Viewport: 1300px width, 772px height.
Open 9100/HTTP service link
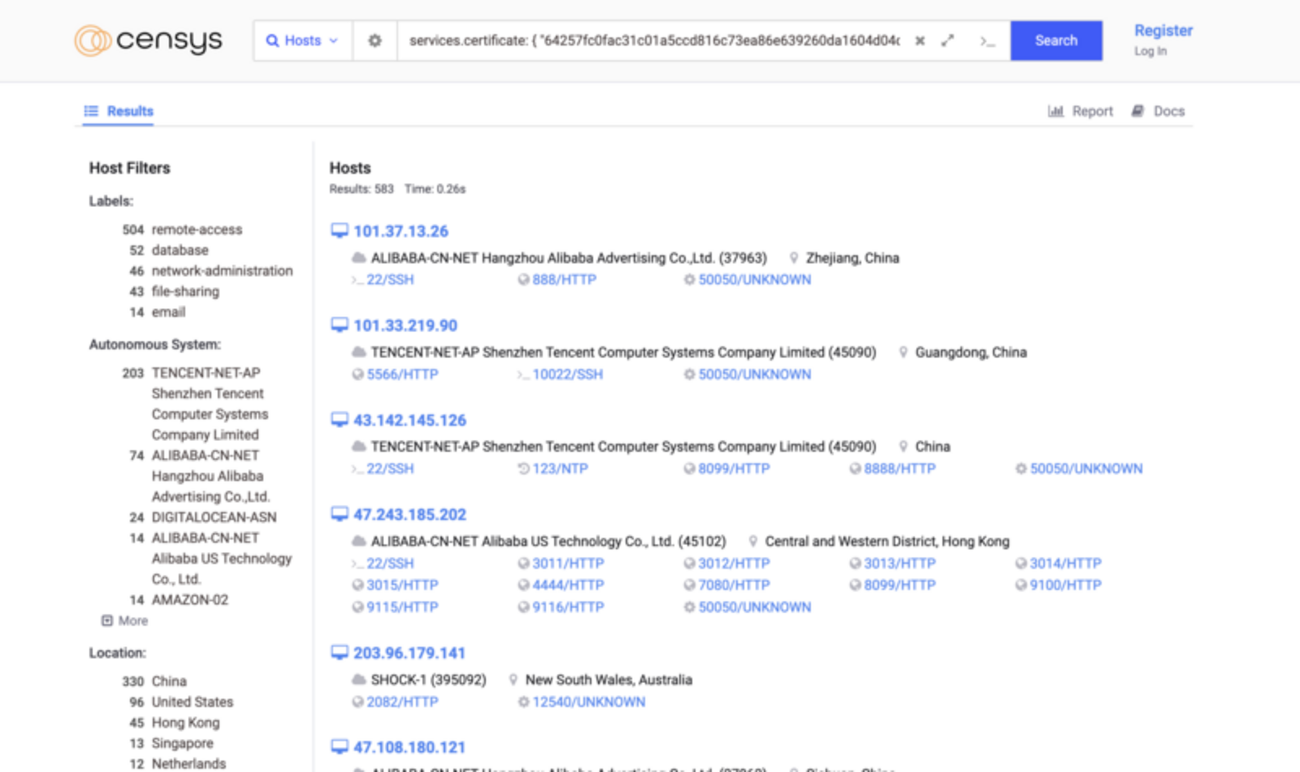click(1066, 585)
